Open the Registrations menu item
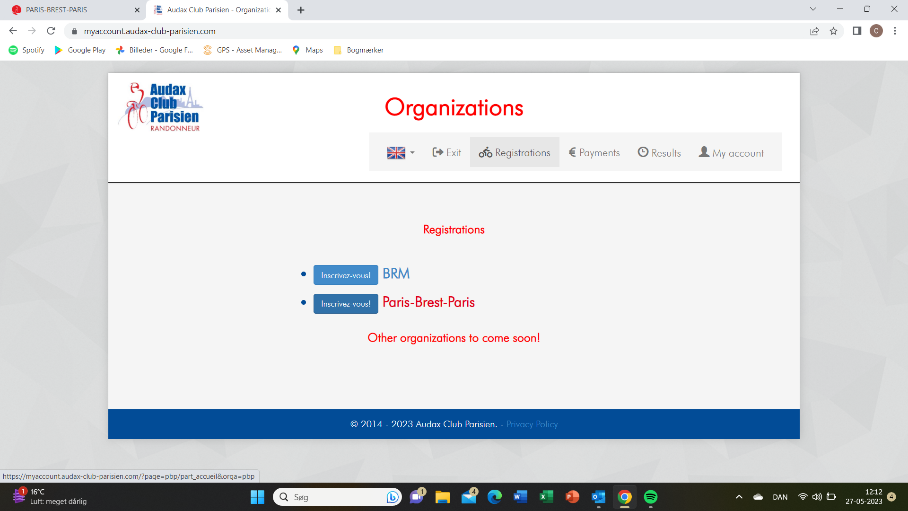Image resolution: width=908 pixels, height=511 pixels. (x=514, y=152)
